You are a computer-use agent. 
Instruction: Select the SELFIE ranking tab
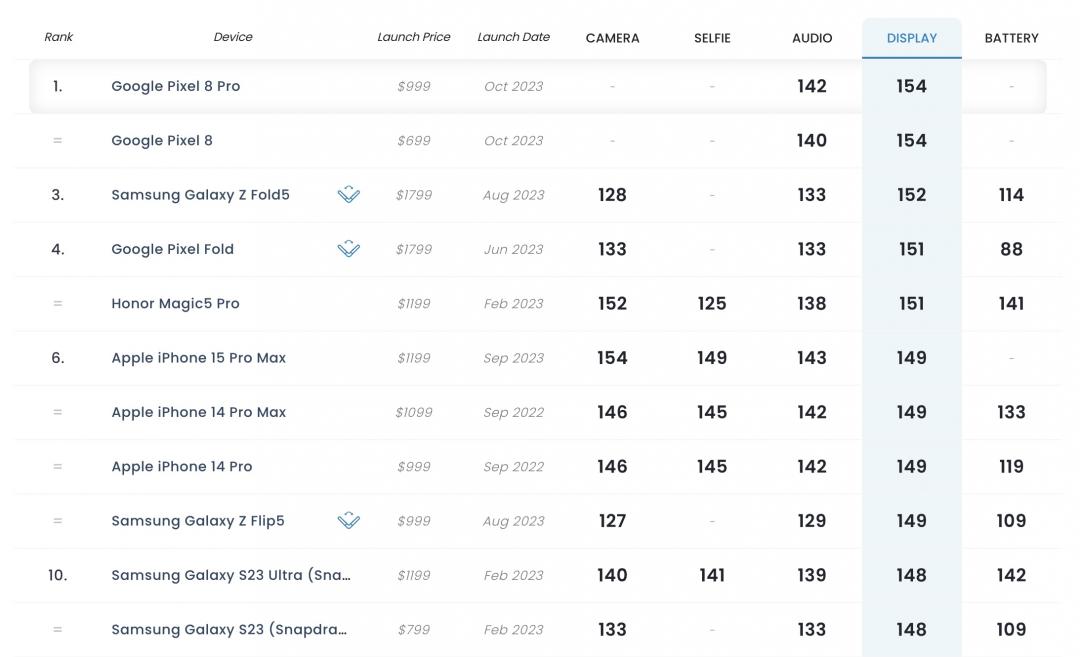tap(712, 38)
